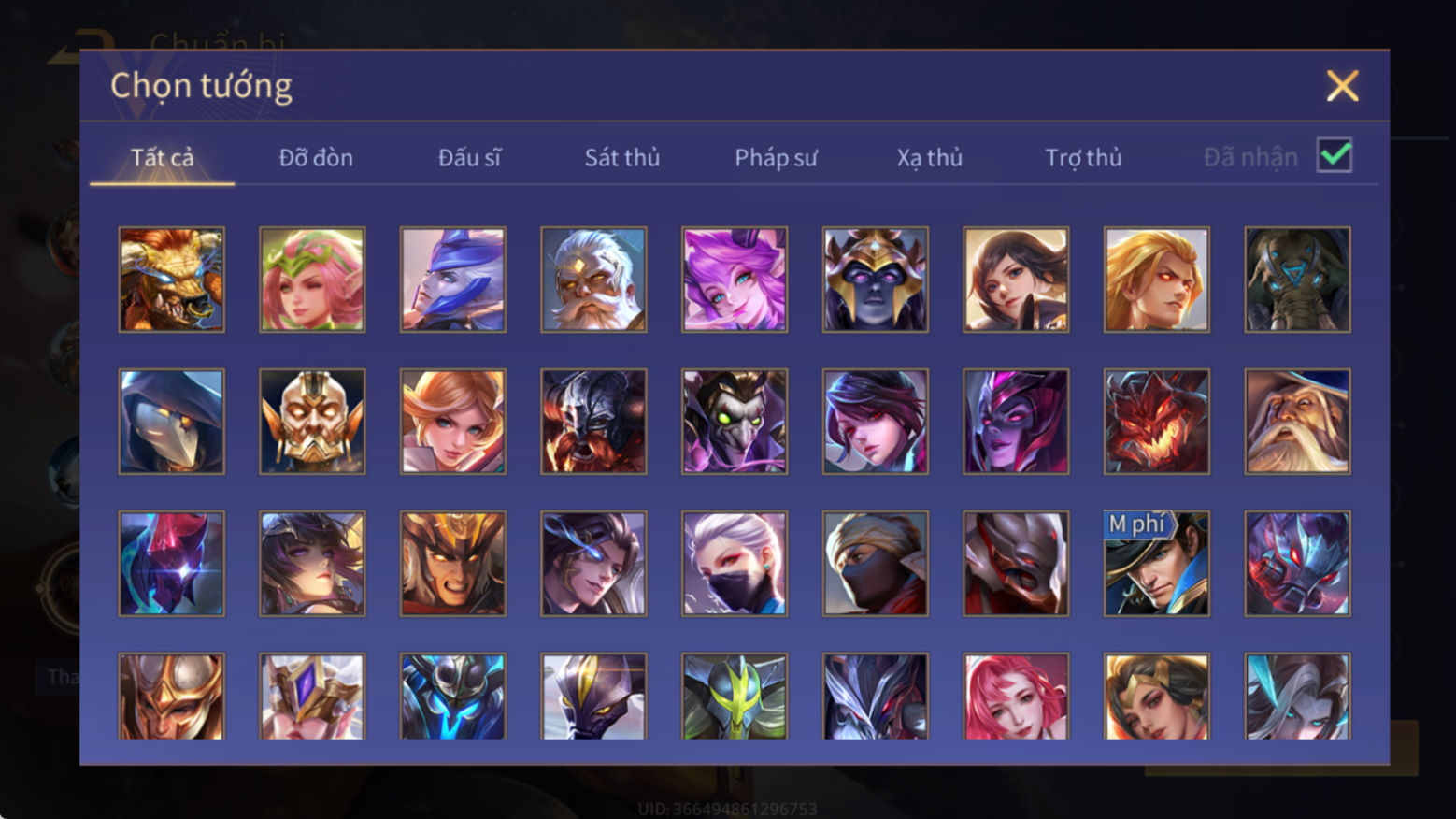Choose the hero marked 'M phí'
Screen dimensions: 1456x819
coord(1156,563)
